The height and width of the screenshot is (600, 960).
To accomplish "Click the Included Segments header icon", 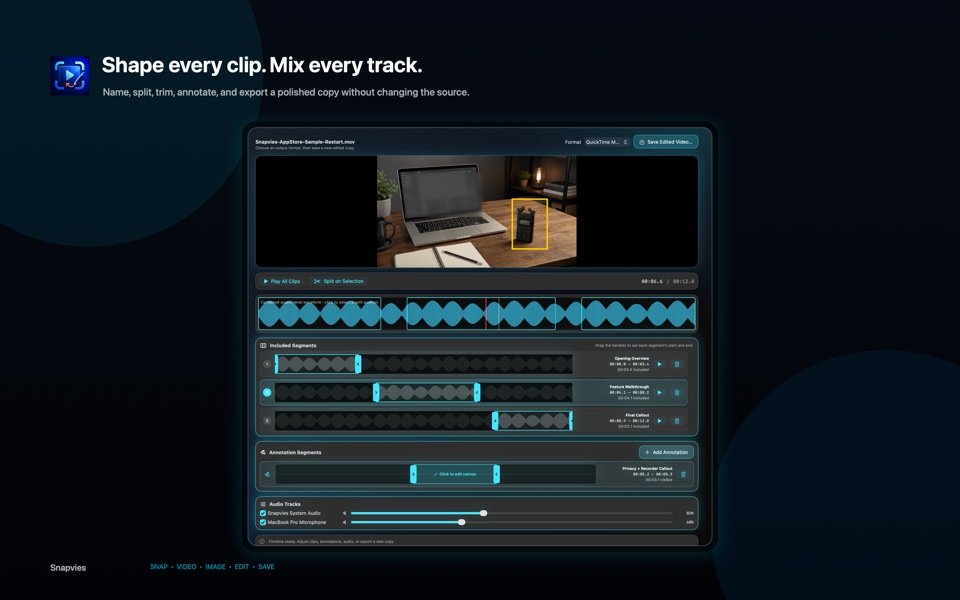I will (263, 345).
